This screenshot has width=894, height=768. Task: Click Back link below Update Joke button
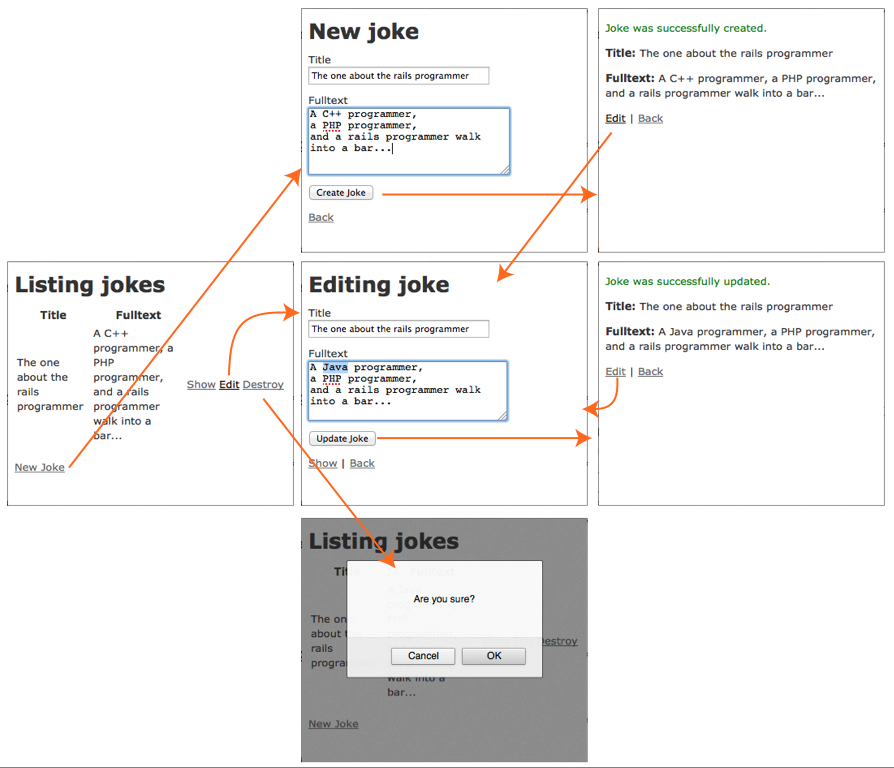(362, 463)
